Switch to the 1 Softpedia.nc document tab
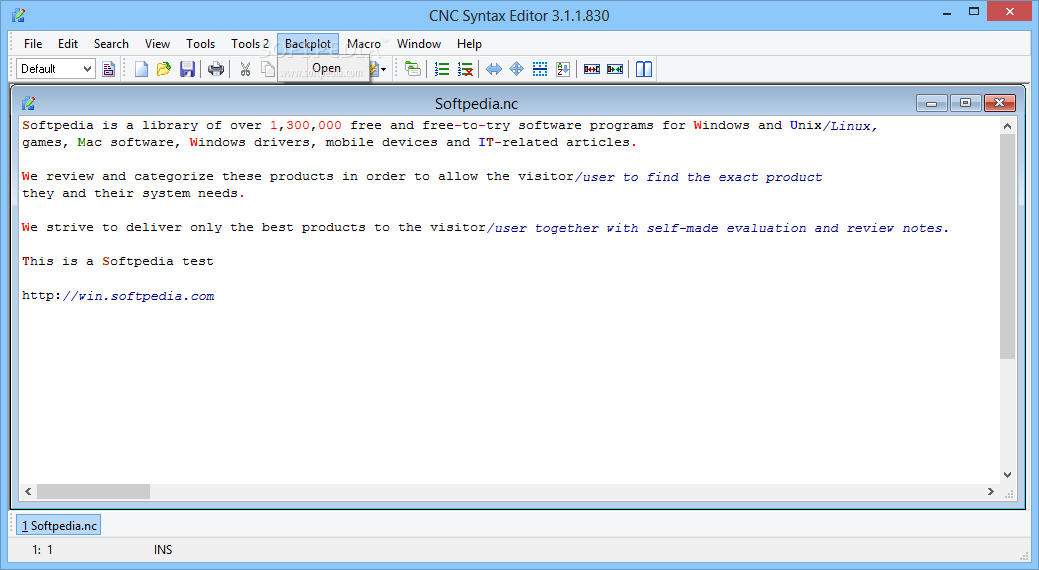The image size is (1039, 570). (x=59, y=526)
